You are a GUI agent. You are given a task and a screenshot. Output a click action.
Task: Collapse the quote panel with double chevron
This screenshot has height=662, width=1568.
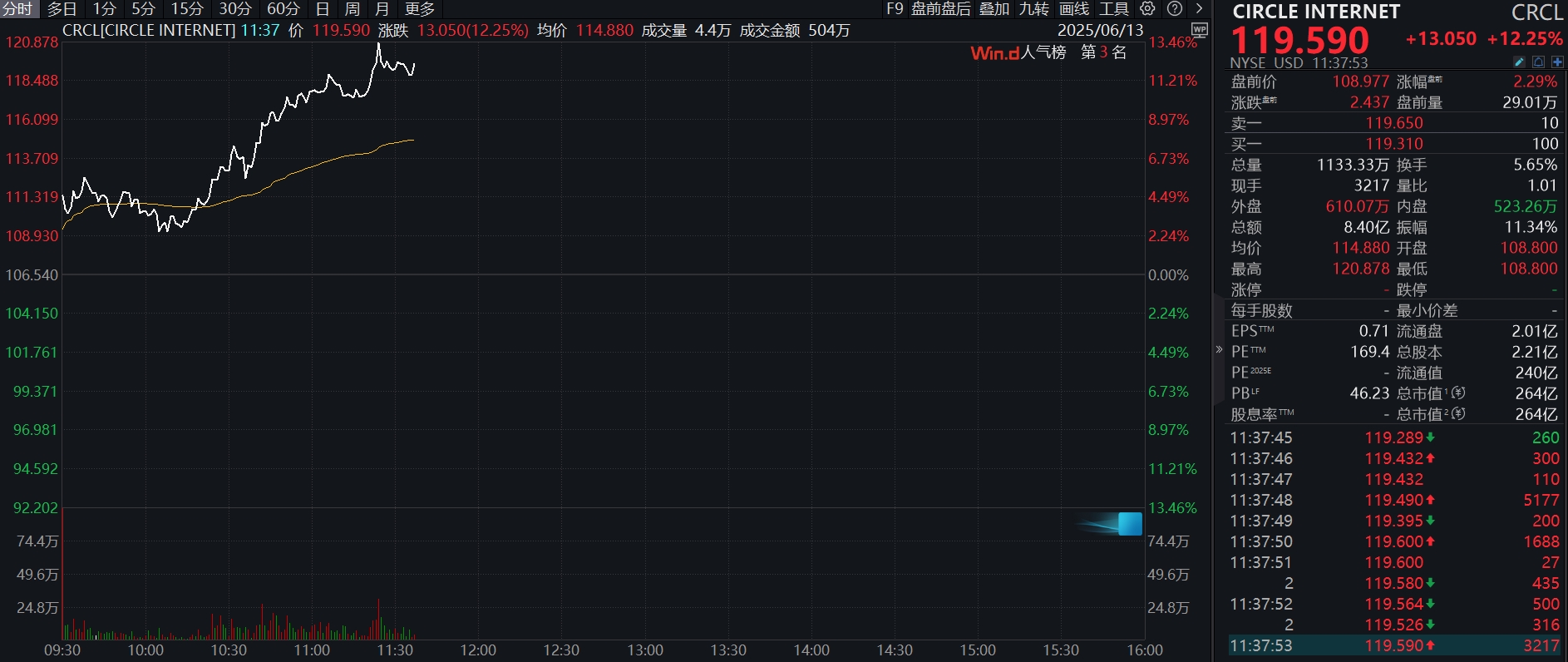1220,349
